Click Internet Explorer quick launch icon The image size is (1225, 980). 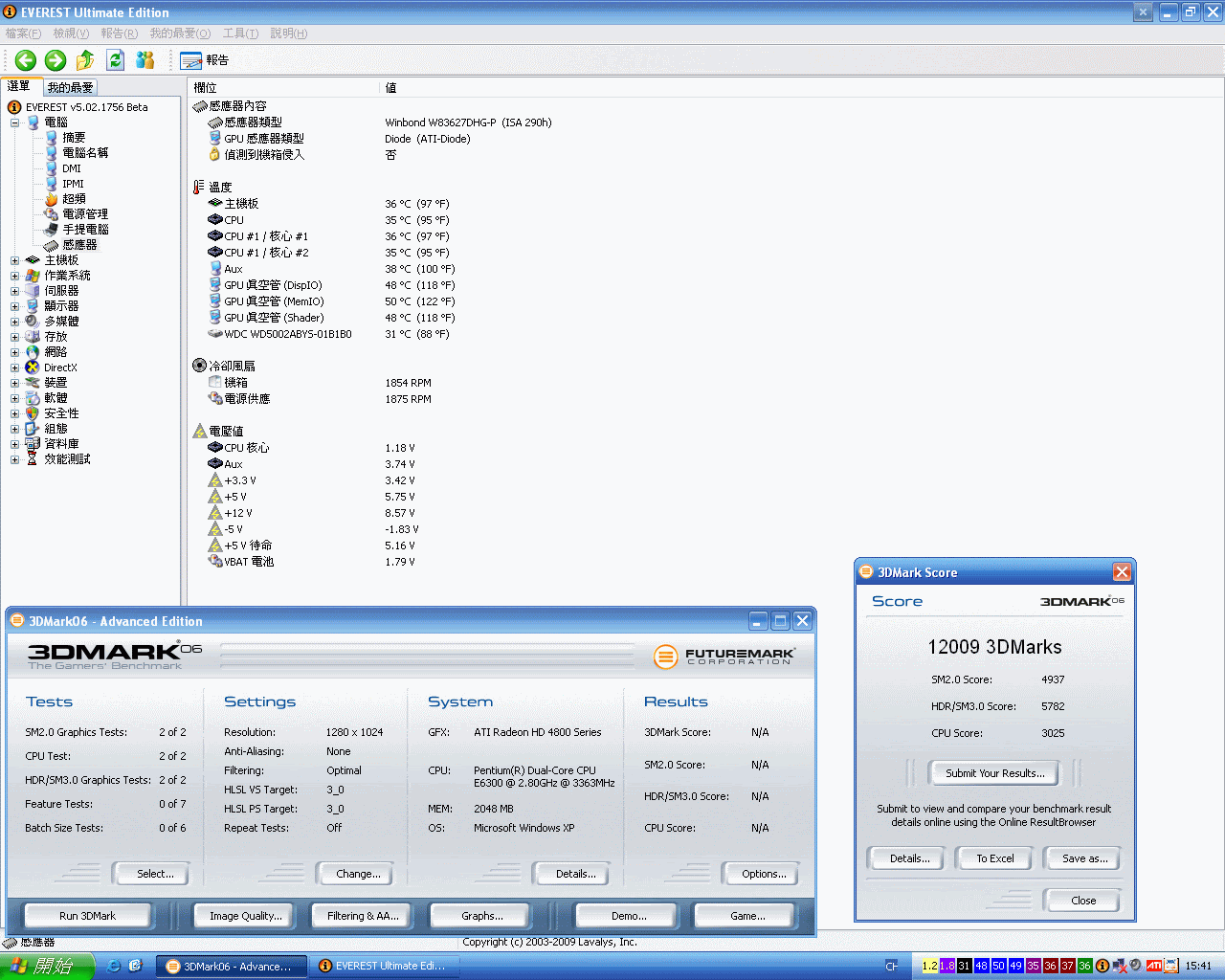click(x=114, y=966)
